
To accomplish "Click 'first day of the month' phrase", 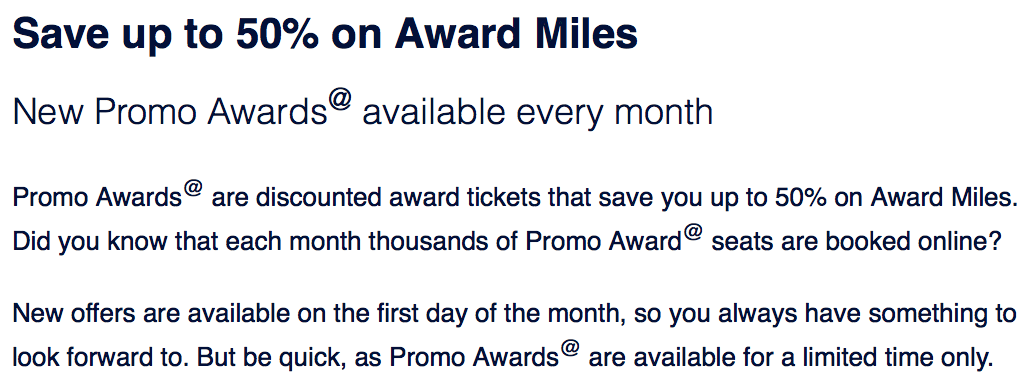I will click(x=501, y=313).
